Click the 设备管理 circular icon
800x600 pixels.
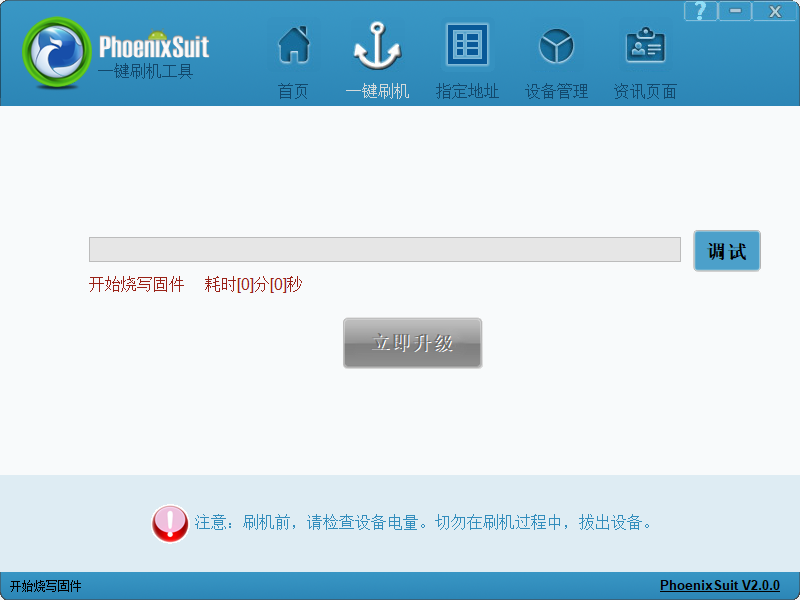[556, 46]
